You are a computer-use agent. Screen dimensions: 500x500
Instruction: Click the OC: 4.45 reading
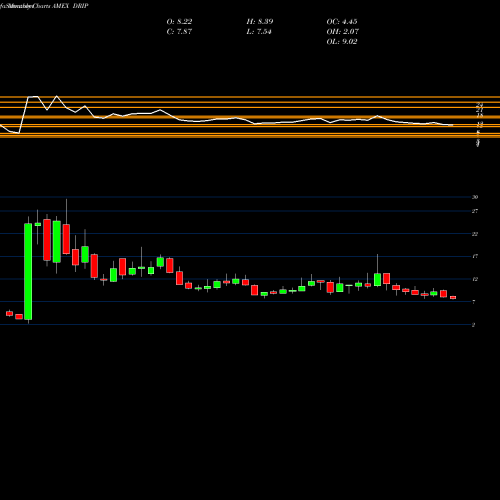(342, 22)
